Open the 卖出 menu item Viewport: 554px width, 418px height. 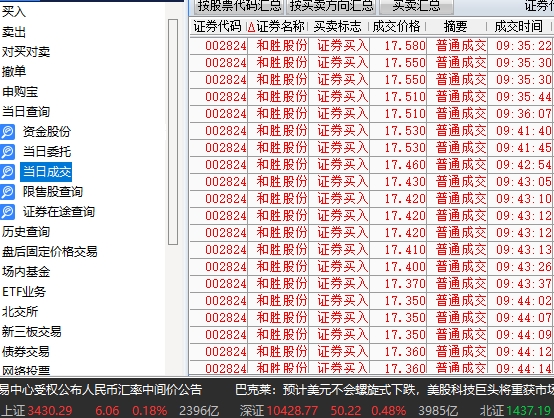14,32
